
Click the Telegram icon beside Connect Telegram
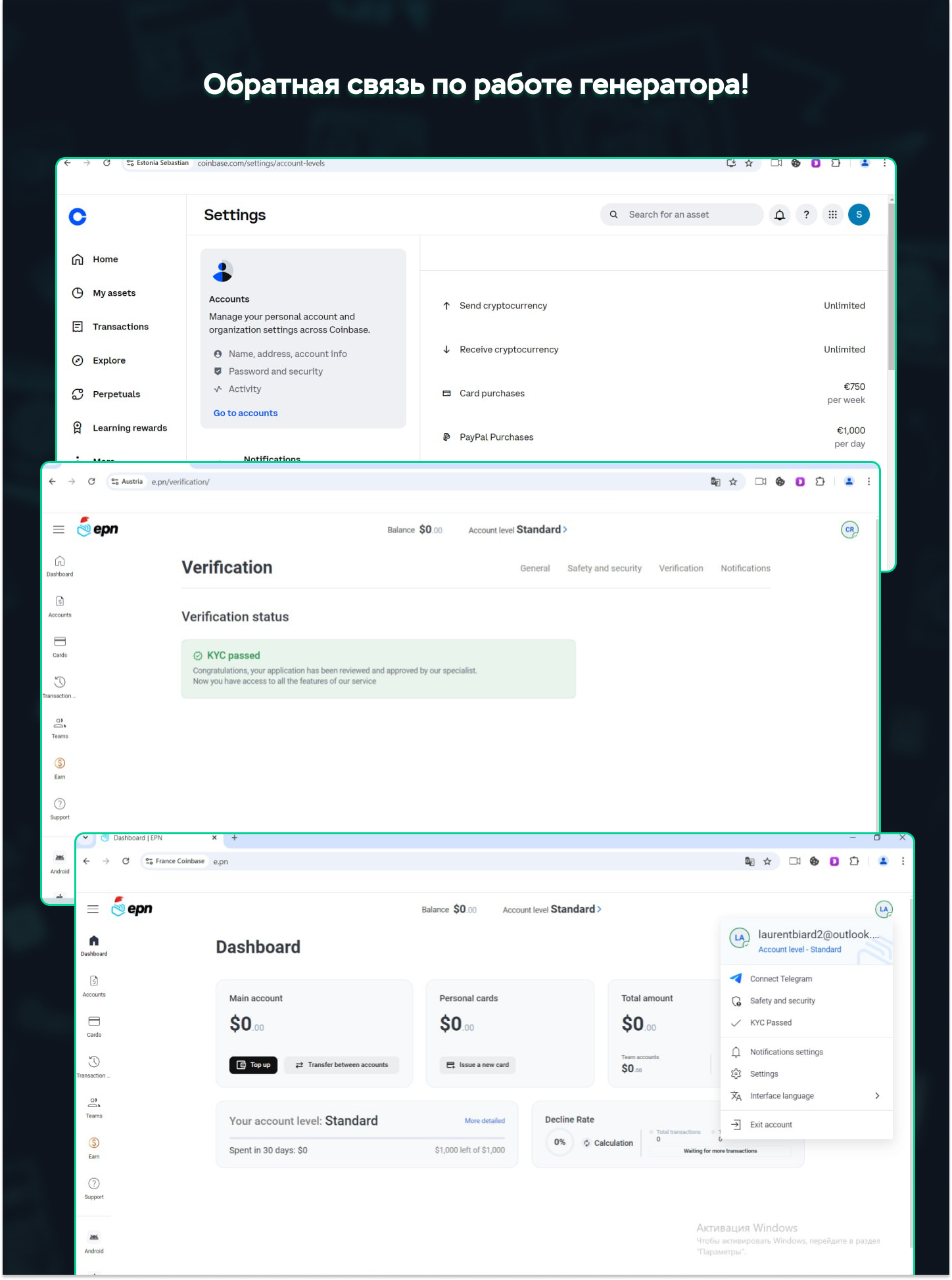click(736, 979)
